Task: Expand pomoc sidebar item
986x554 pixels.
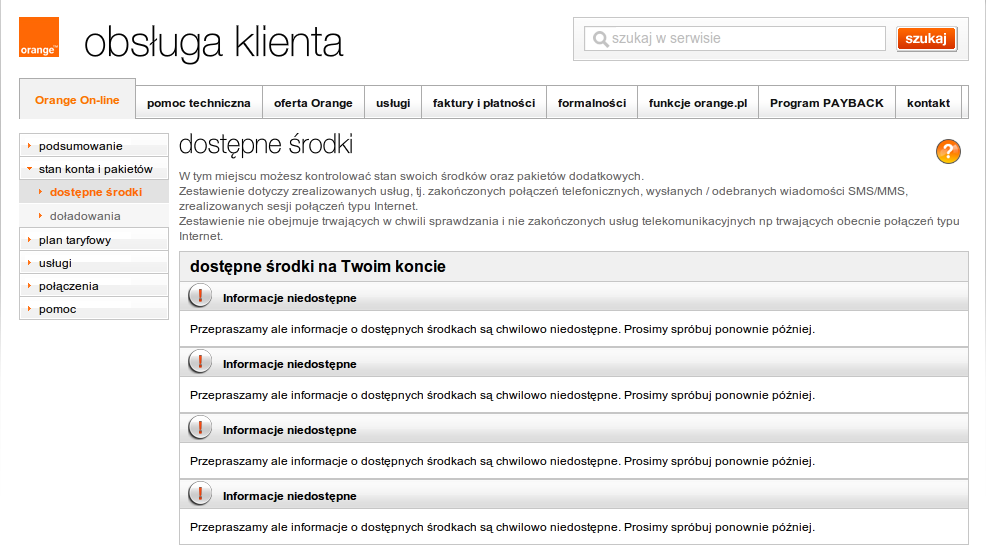Action: click(x=94, y=309)
